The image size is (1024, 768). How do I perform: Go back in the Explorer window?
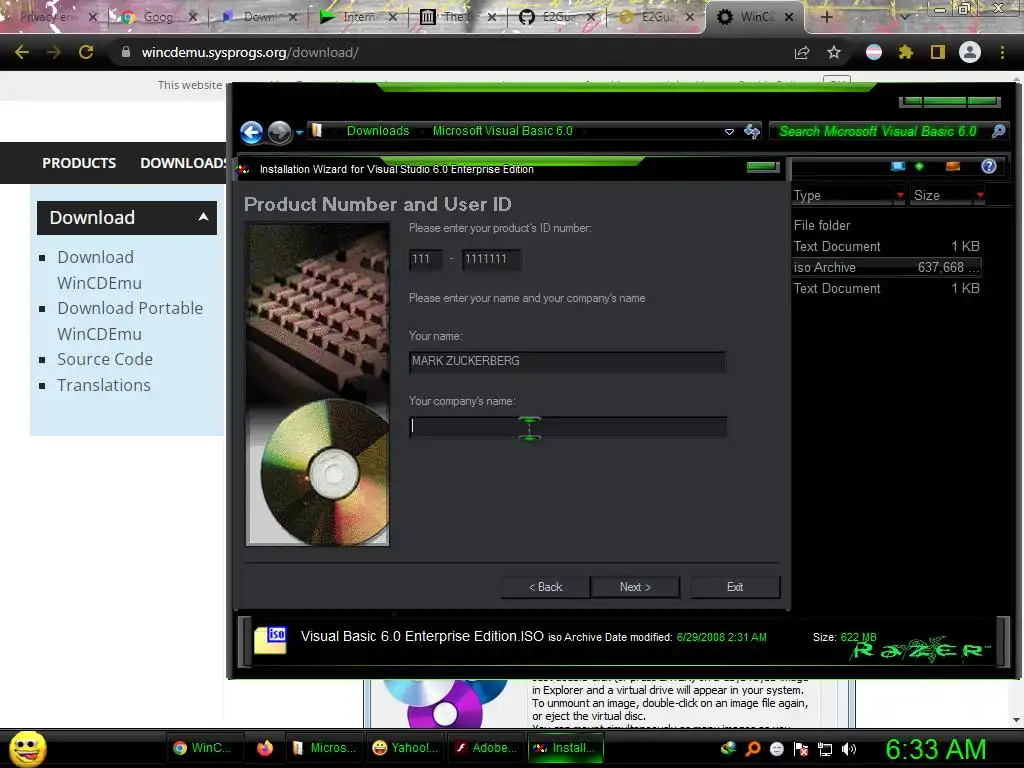tap(251, 133)
